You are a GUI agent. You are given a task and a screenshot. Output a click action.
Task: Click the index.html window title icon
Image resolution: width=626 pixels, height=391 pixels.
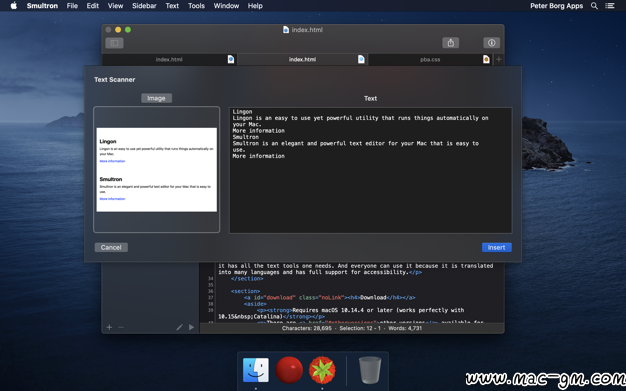(286, 30)
